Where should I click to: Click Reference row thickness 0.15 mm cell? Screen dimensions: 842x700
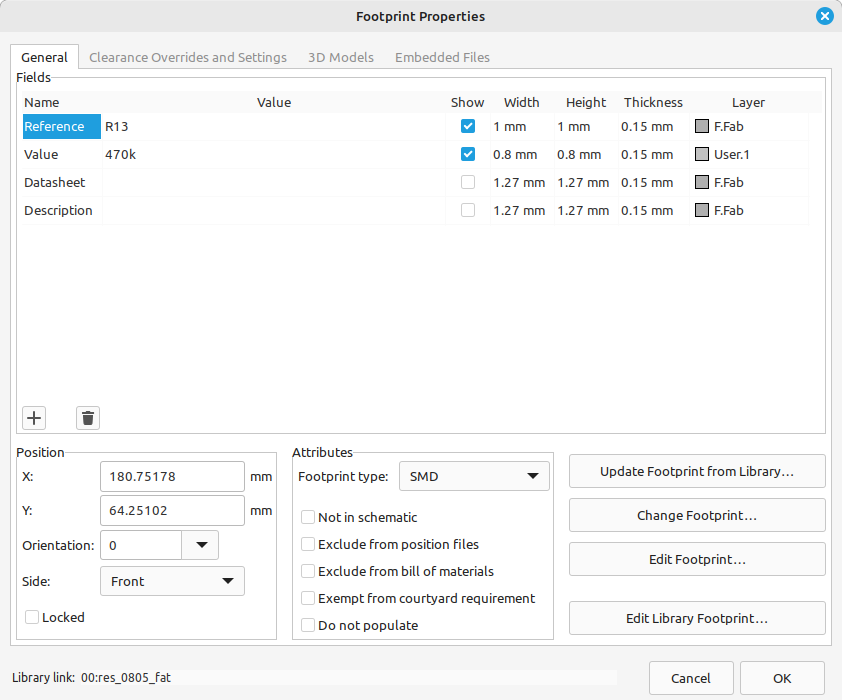(x=654, y=126)
